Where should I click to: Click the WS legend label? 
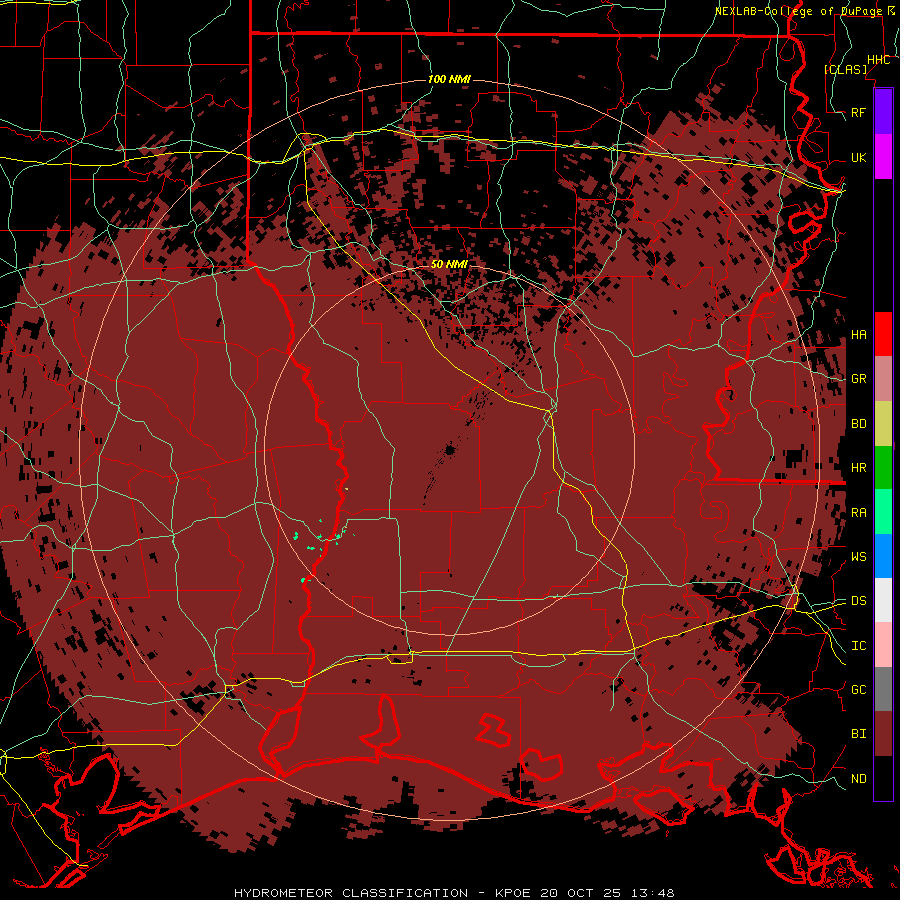click(x=859, y=556)
